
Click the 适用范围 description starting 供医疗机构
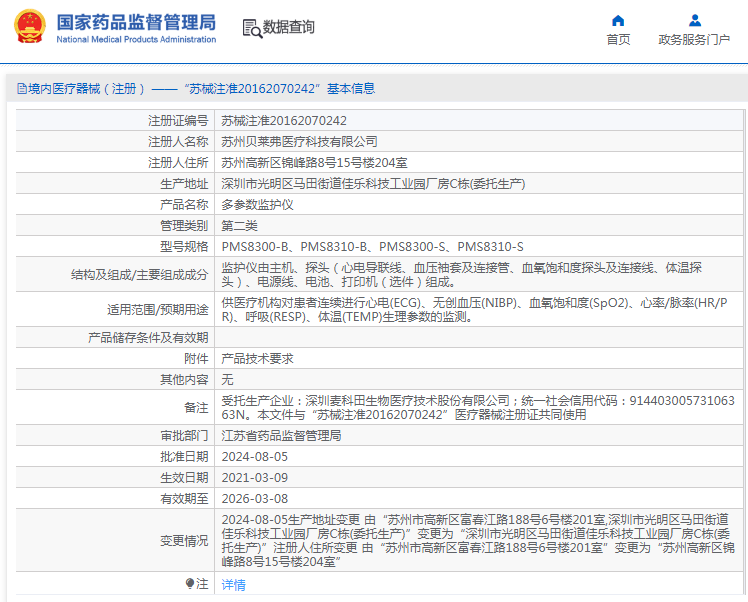click(474, 310)
